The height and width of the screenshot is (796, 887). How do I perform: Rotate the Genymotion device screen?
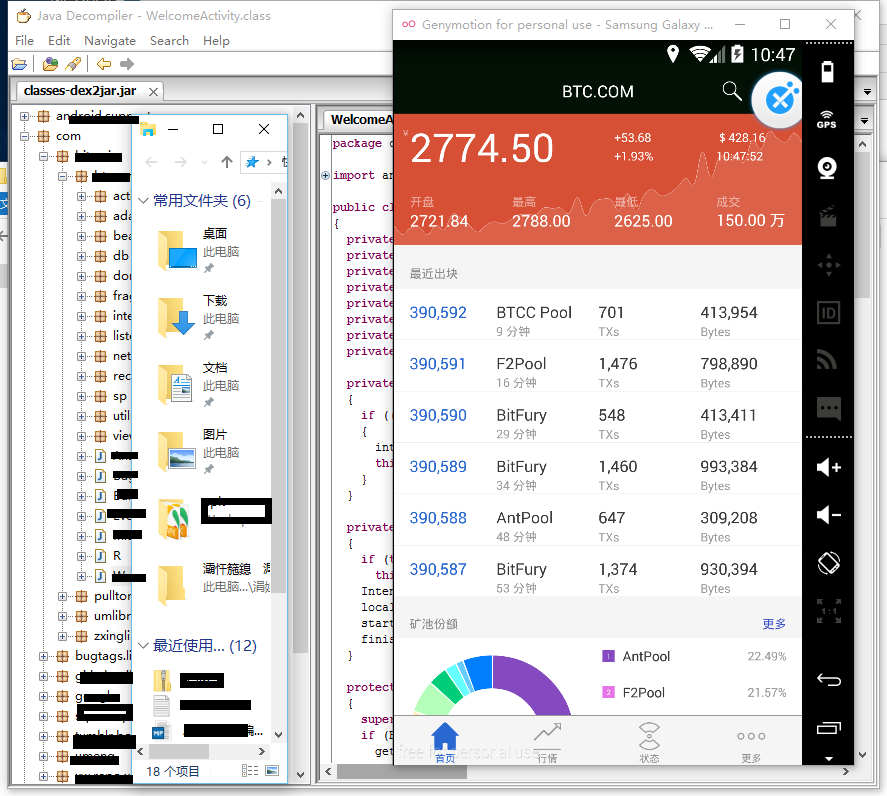(x=829, y=563)
